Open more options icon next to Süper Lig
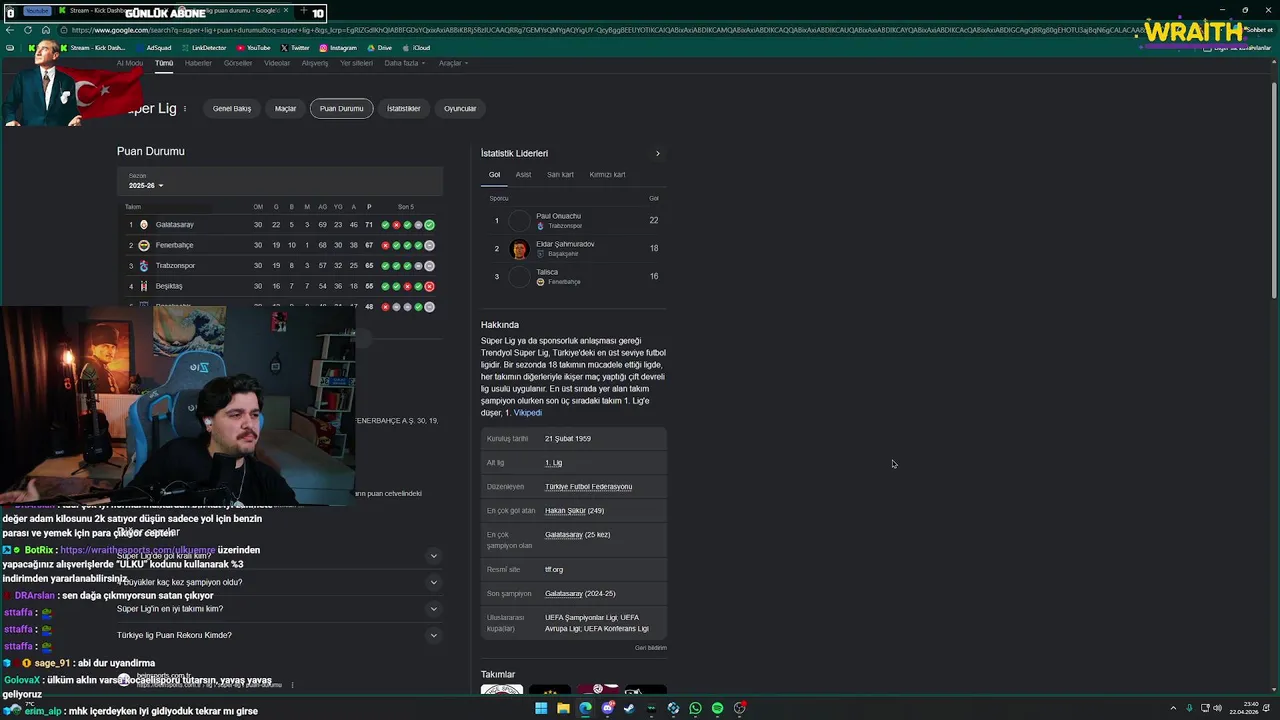Screen dimensions: 1280x720 [185, 109]
